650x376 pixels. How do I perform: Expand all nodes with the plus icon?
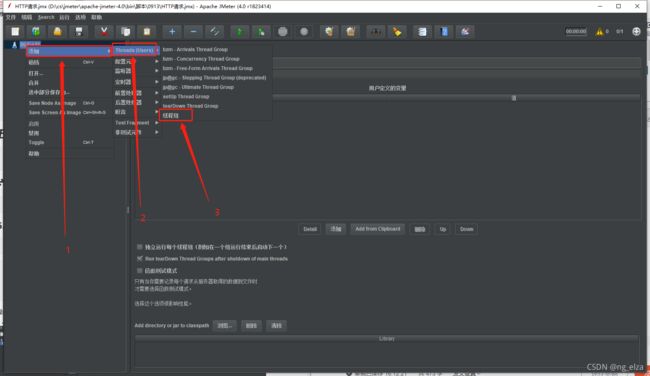coord(172,32)
